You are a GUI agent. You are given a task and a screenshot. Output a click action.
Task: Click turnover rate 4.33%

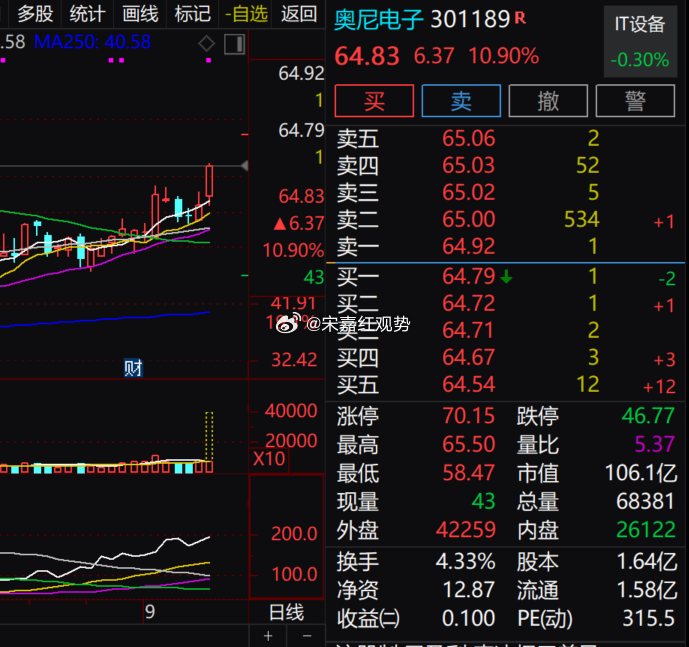(x=465, y=562)
